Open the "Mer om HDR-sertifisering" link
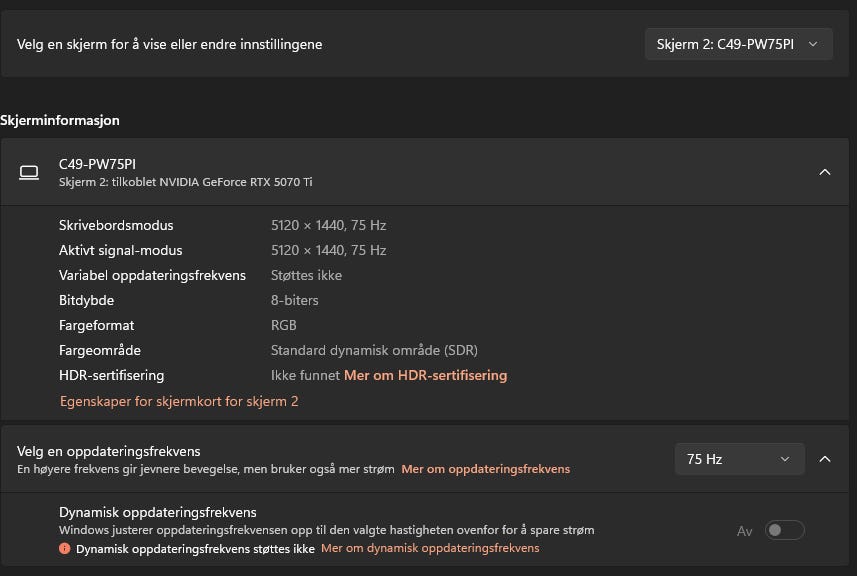This screenshot has height=576, width=857. click(425, 375)
